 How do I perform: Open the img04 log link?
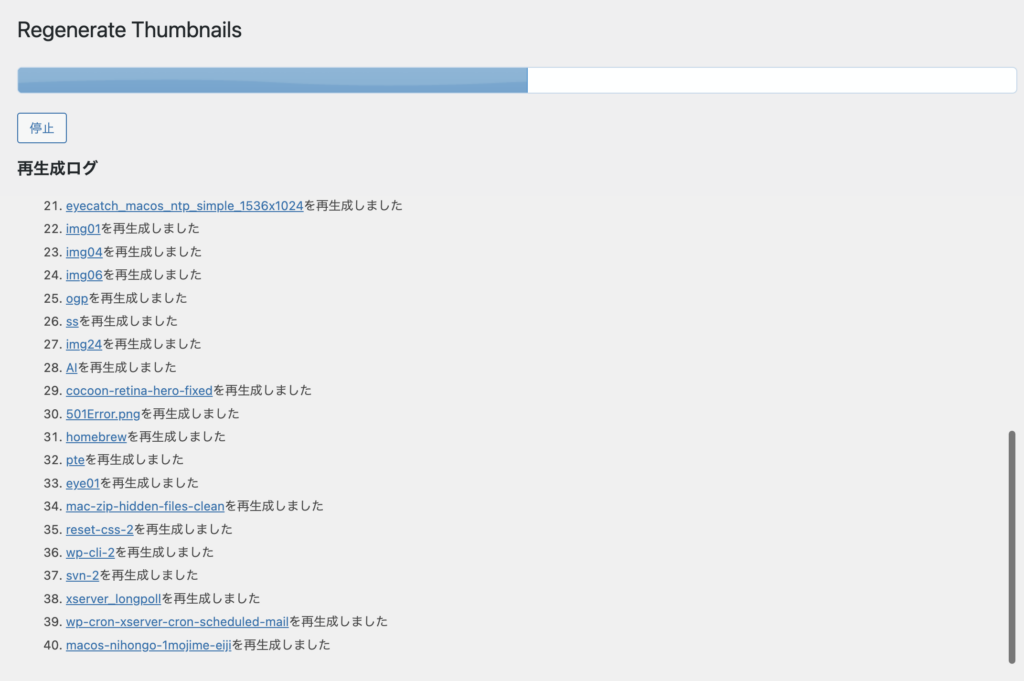pyautogui.click(x=84, y=252)
